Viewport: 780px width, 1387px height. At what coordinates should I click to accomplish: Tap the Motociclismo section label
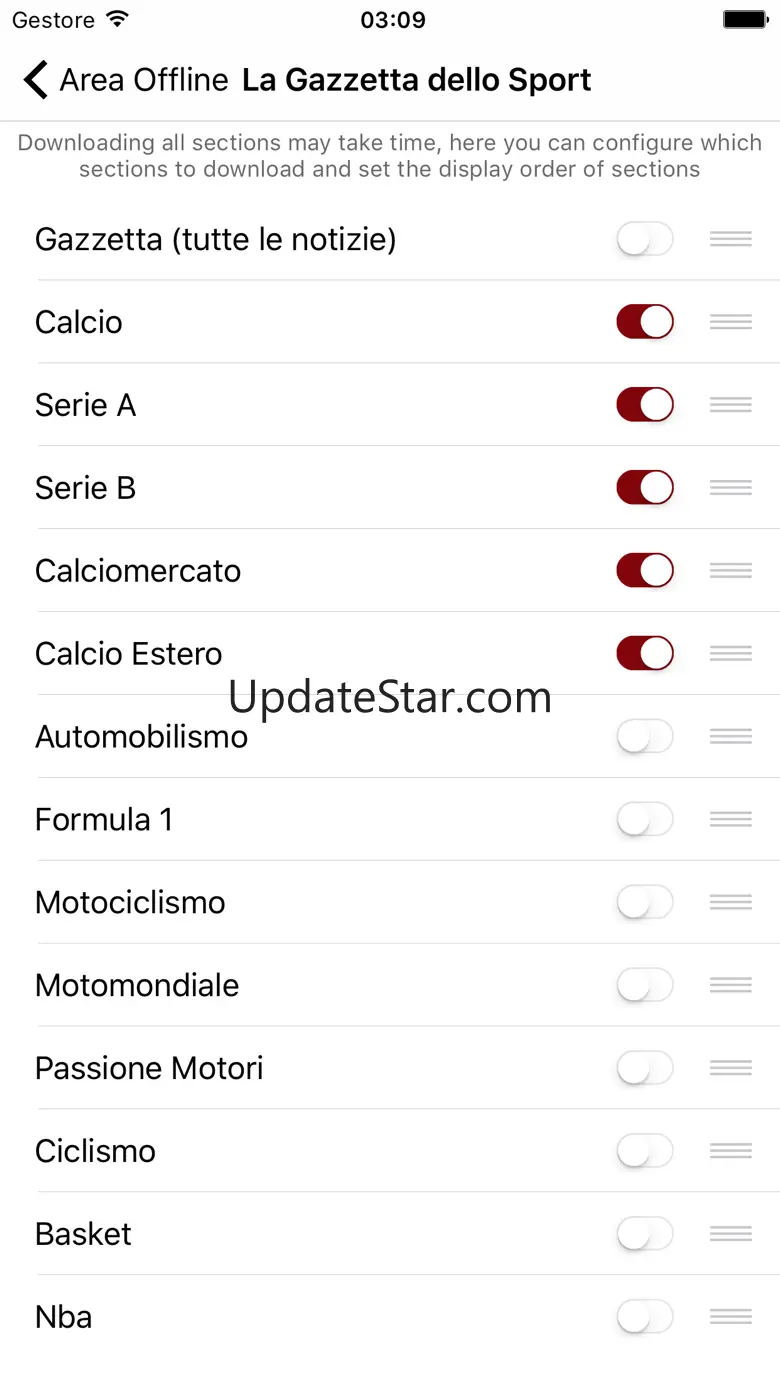click(130, 902)
